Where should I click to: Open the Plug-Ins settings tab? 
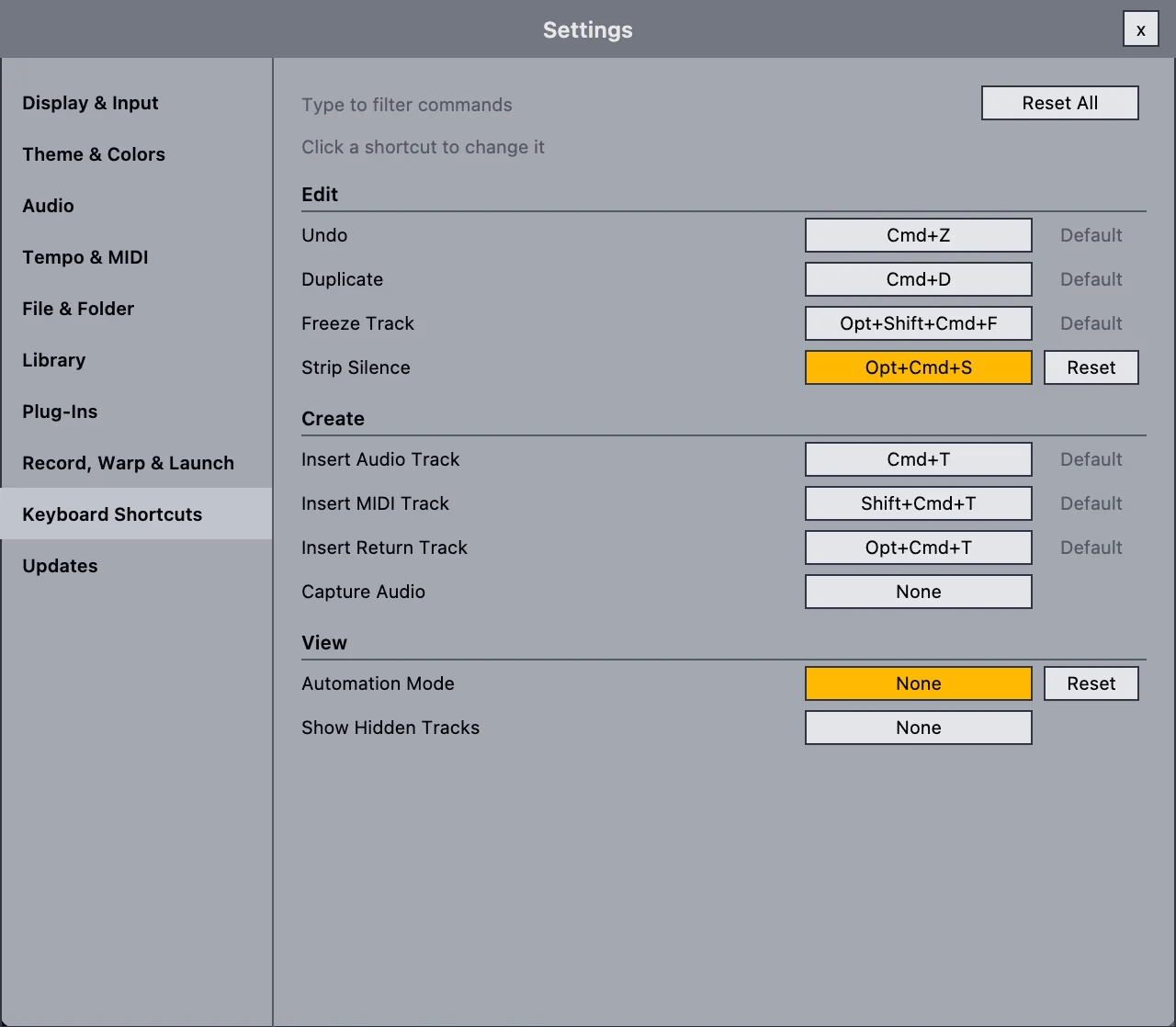[136, 412]
